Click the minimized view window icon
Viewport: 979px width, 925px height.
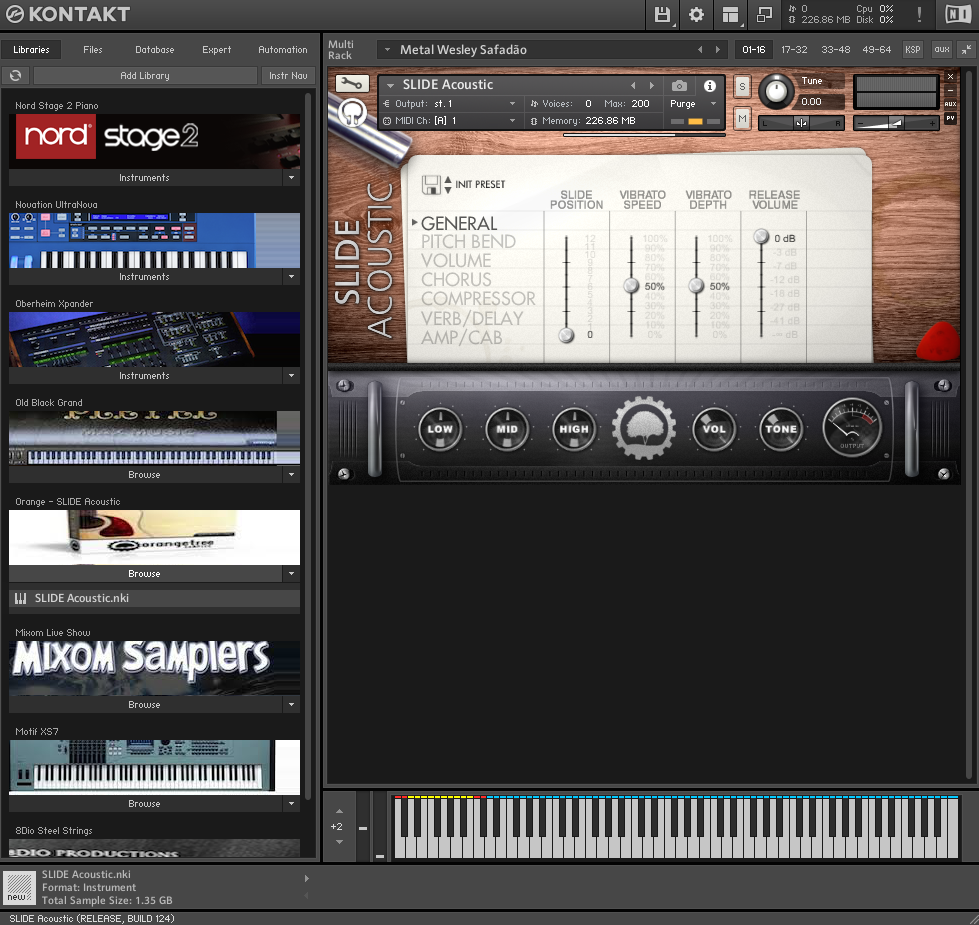tap(764, 14)
